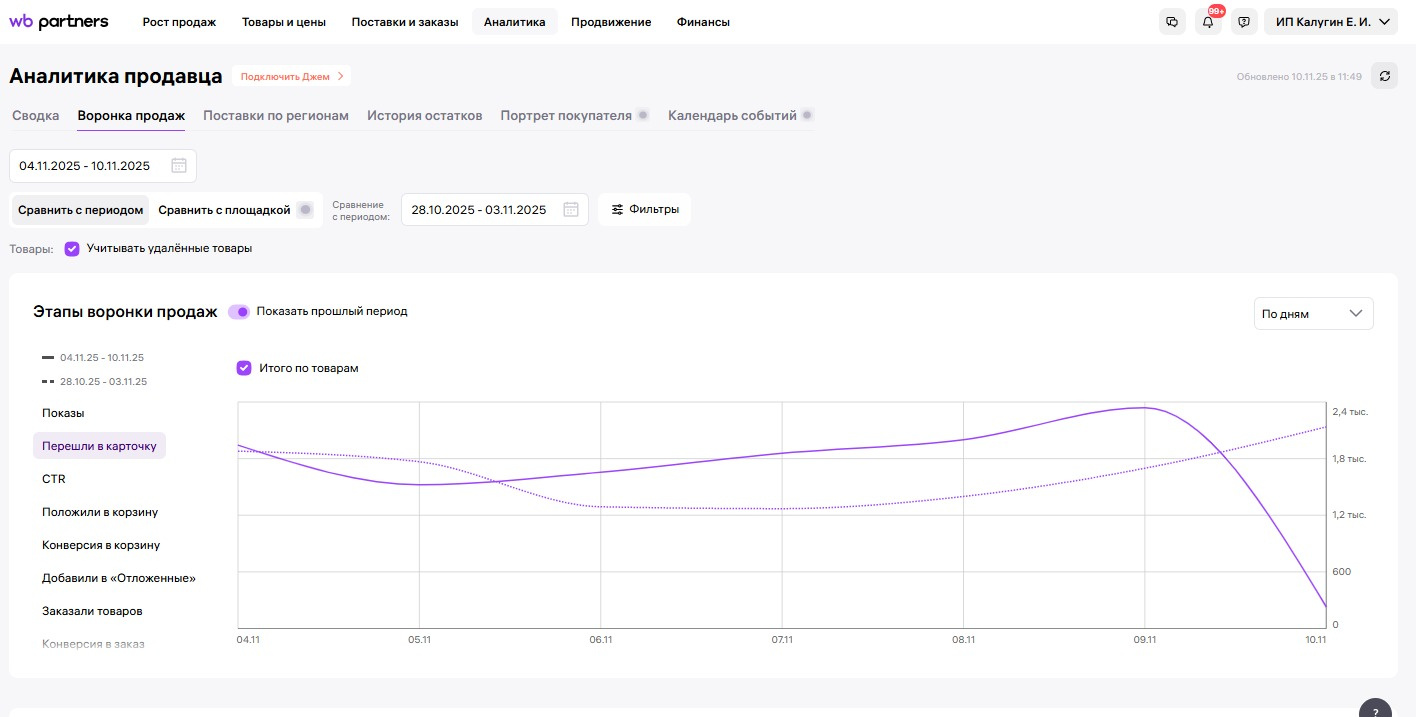Viewport: 1416px width, 717px height.
Task: Expand the "По дням" dropdown
Action: point(1313,314)
